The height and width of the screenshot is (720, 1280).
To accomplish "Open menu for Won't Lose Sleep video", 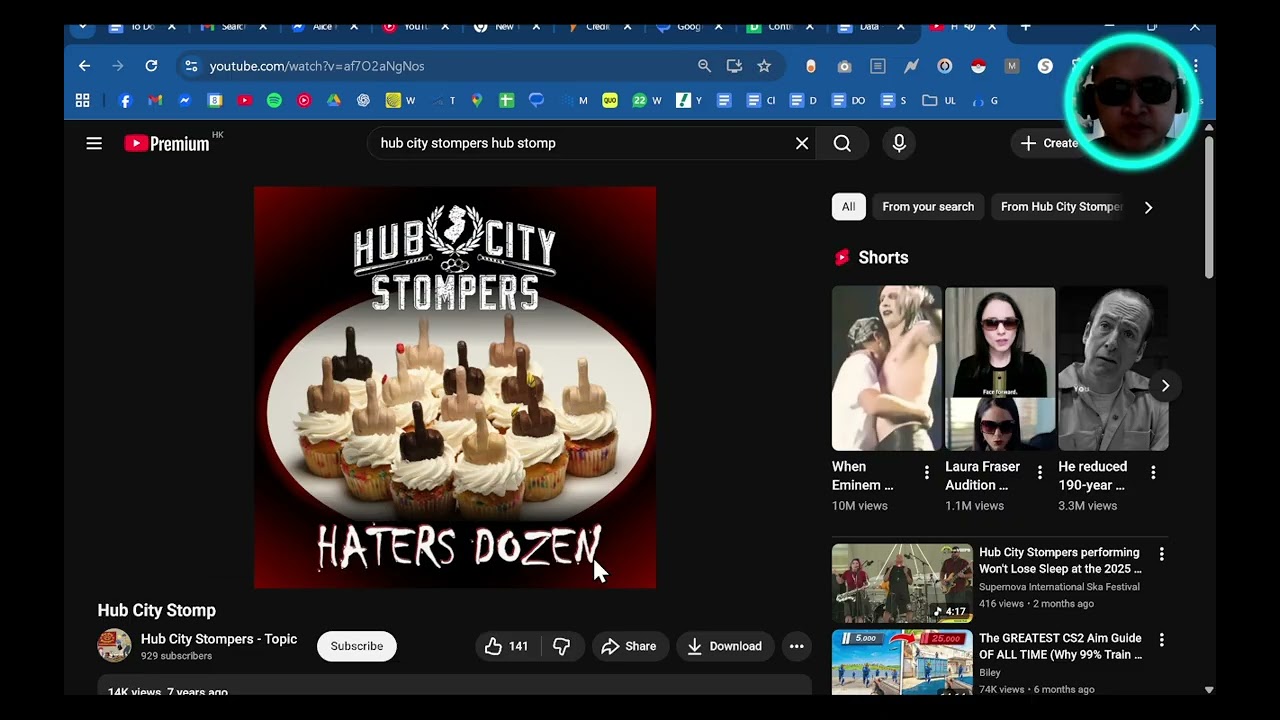I will pyautogui.click(x=1161, y=554).
